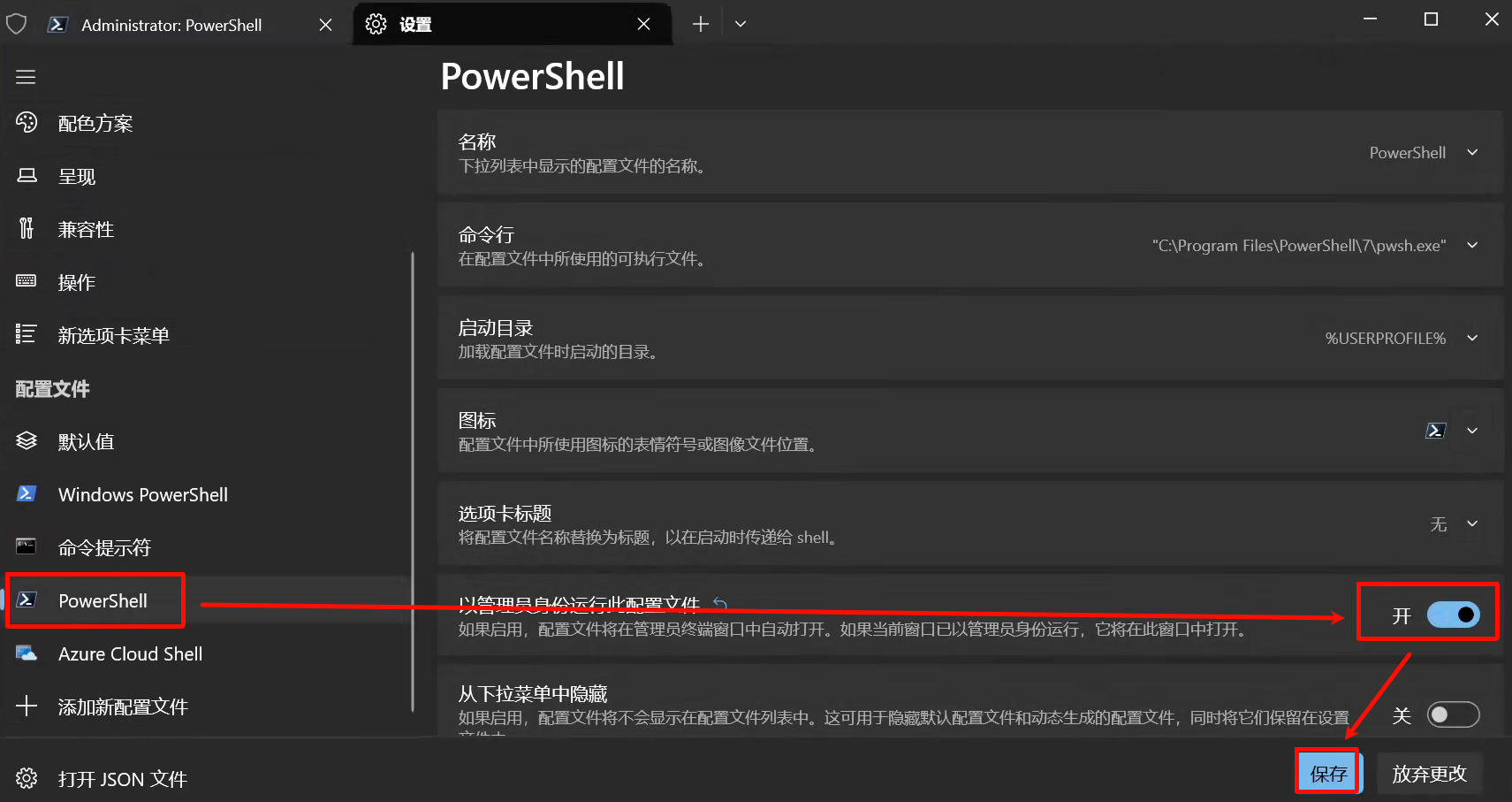1512x802 pixels.
Task: Click the reset arrow next to 以管理员身份运行
Action: click(720, 603)
